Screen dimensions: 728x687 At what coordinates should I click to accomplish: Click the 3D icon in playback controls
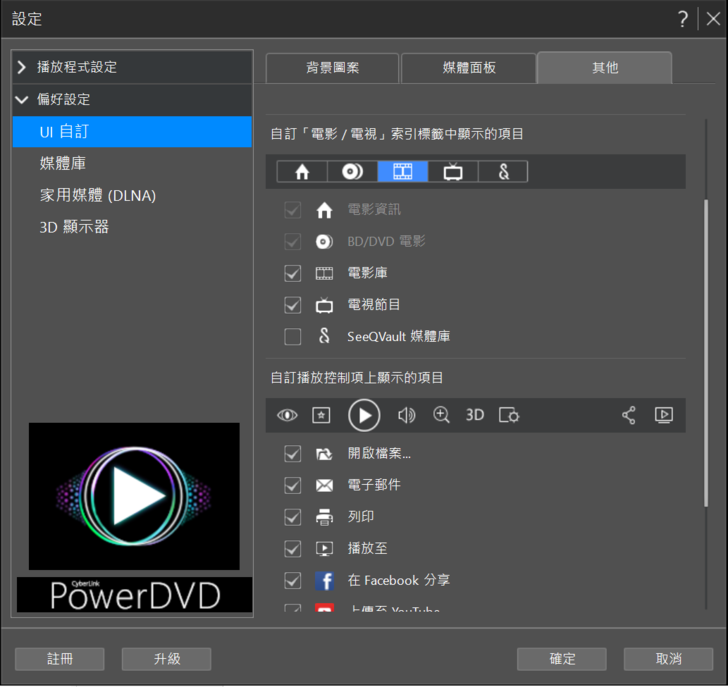[475, 415]
